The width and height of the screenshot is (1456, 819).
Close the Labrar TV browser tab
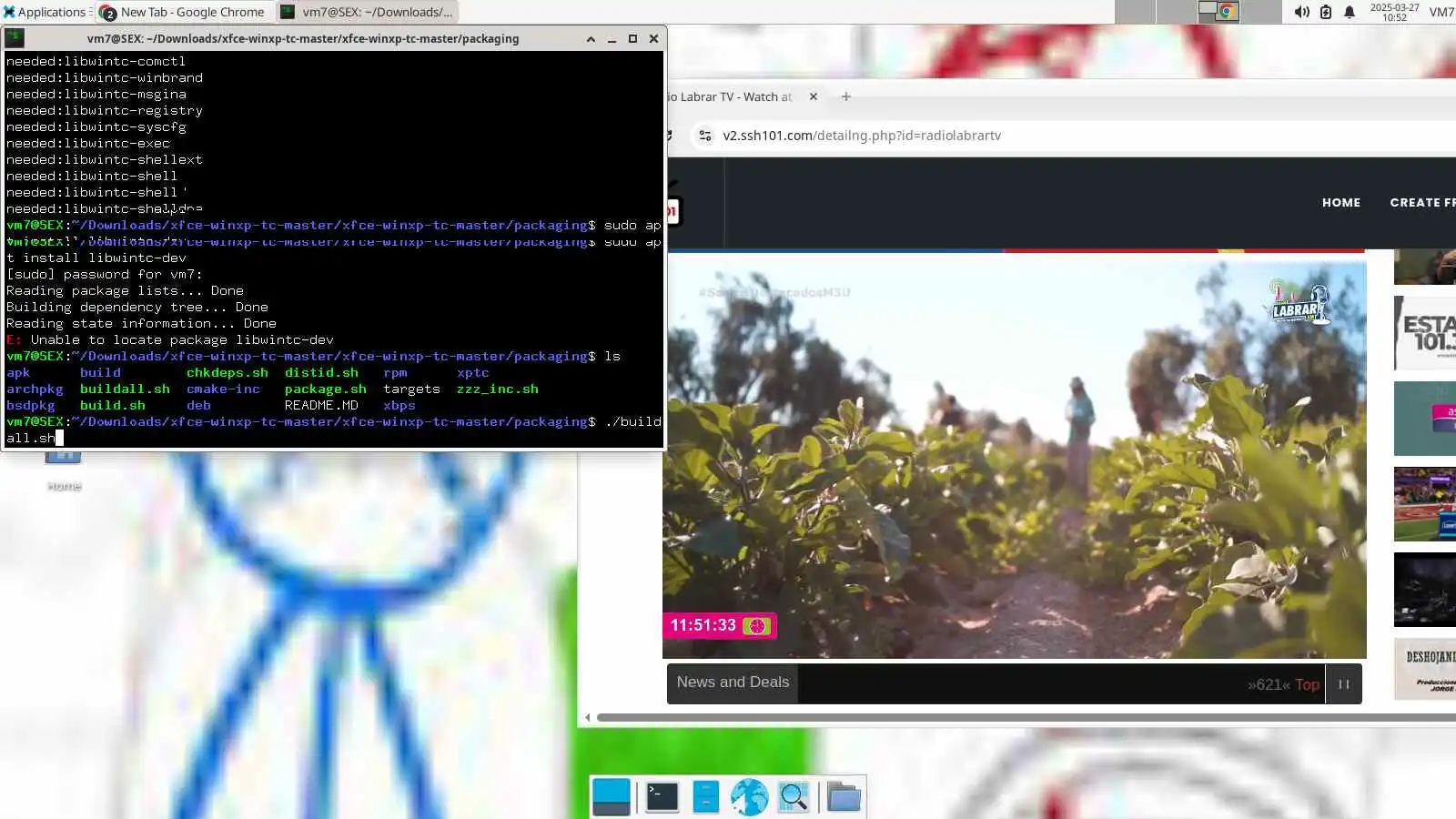tap(814, 96)
